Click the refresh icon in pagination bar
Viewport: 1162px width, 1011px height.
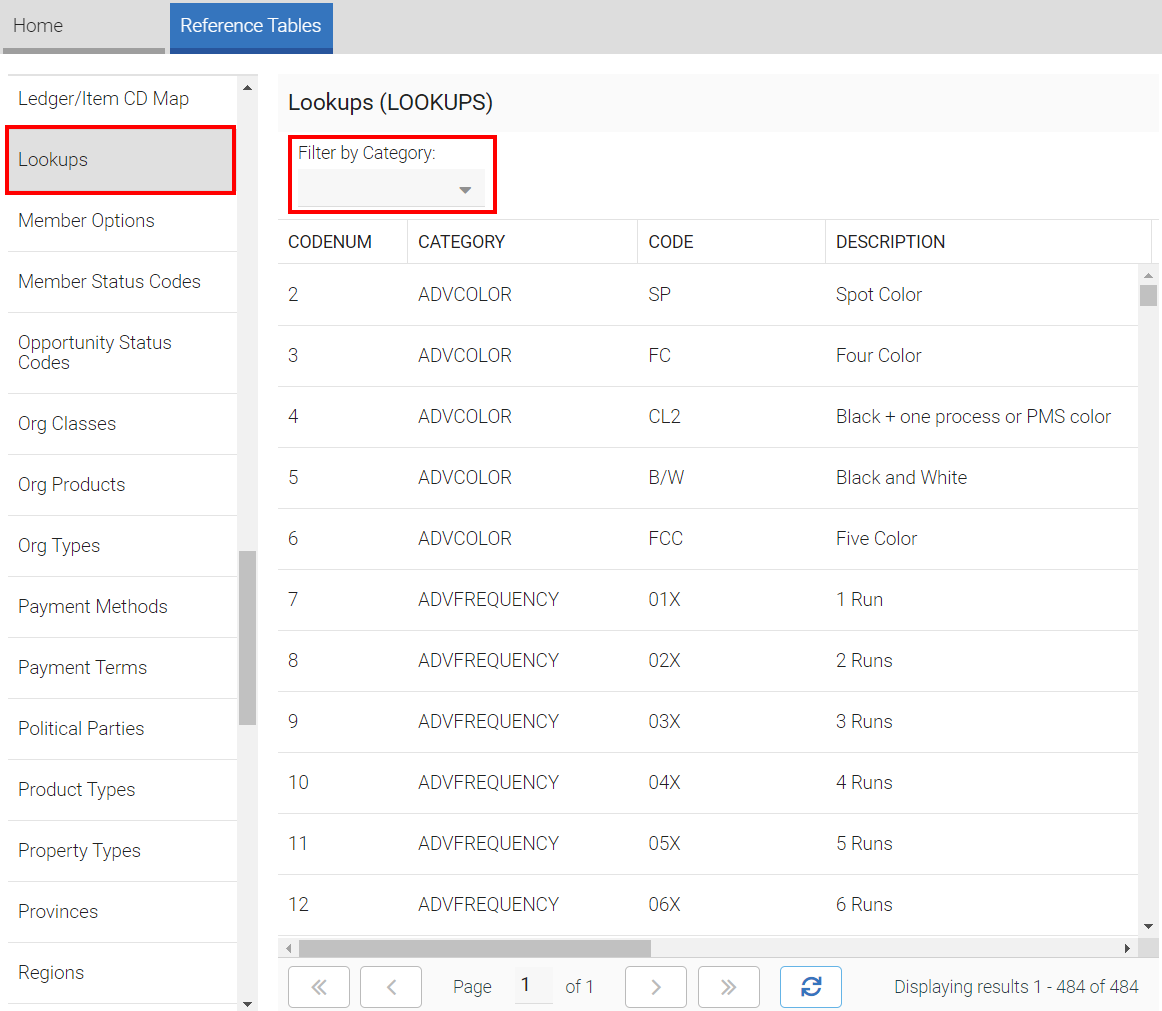click(810, 987)
